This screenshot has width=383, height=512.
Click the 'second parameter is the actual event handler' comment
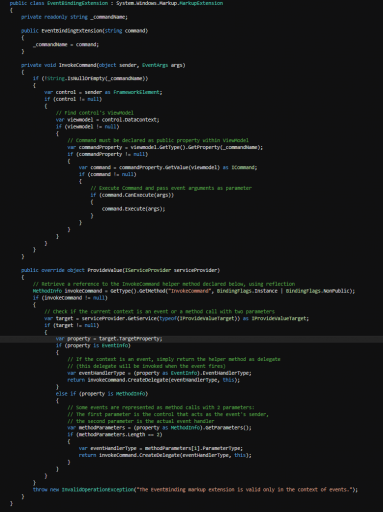pos(141,421)
